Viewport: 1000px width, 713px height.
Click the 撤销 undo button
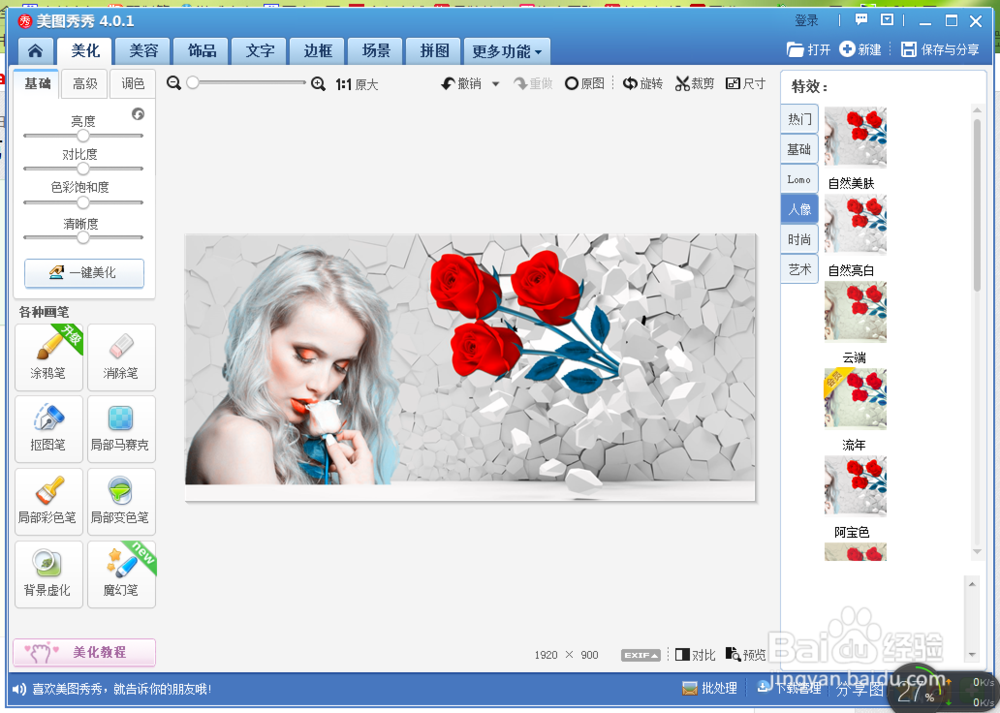pyautogui.click(x=461, y=84)
